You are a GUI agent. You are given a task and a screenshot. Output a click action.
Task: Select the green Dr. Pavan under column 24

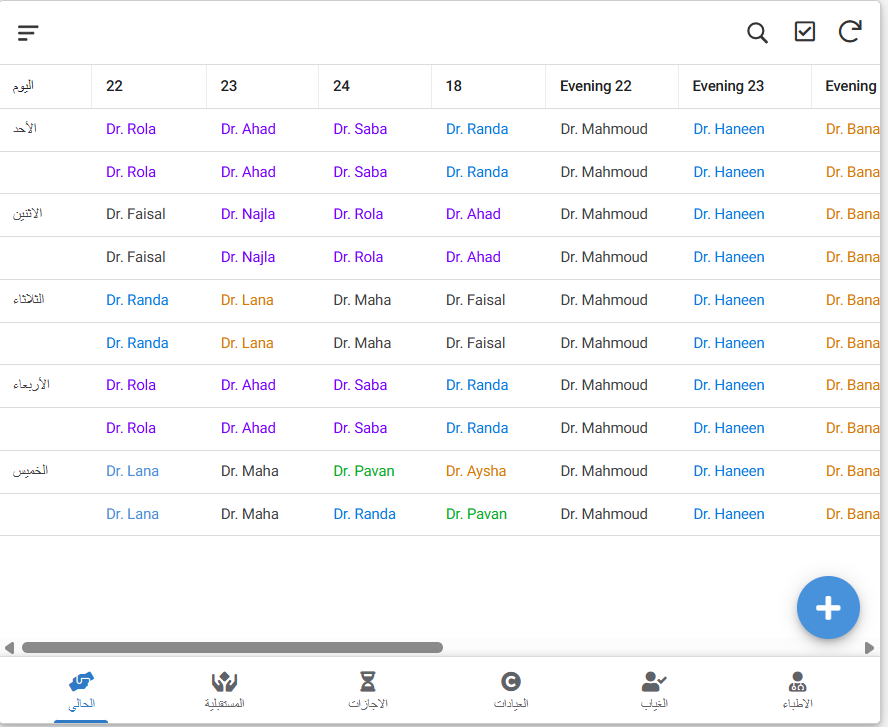coord(364,471)
